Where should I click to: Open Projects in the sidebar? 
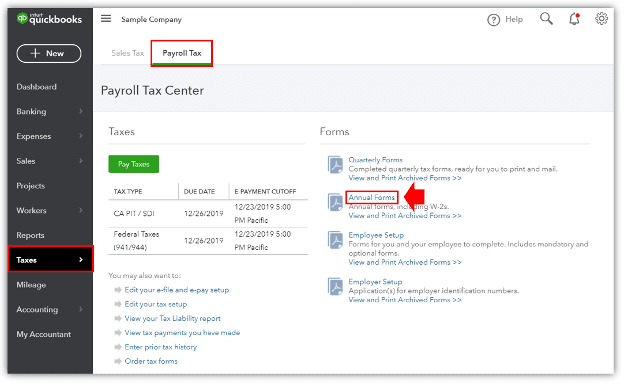coord(30,186)
